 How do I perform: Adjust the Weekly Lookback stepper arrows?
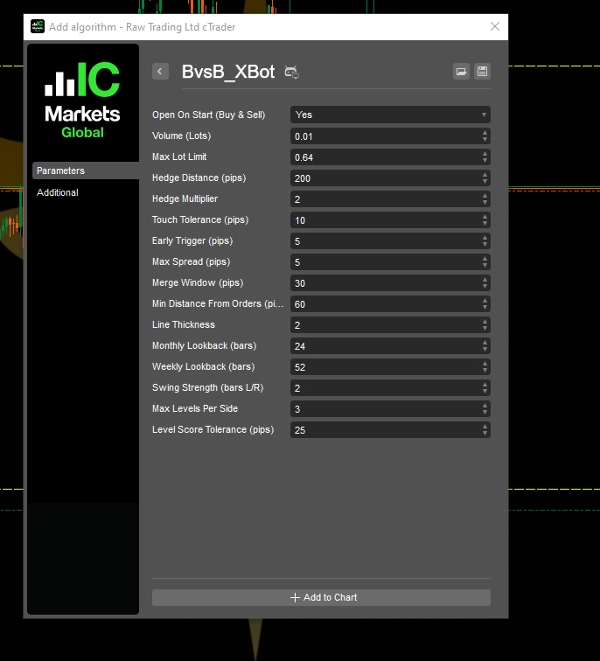pyautogui.click(x=485, y=367)
